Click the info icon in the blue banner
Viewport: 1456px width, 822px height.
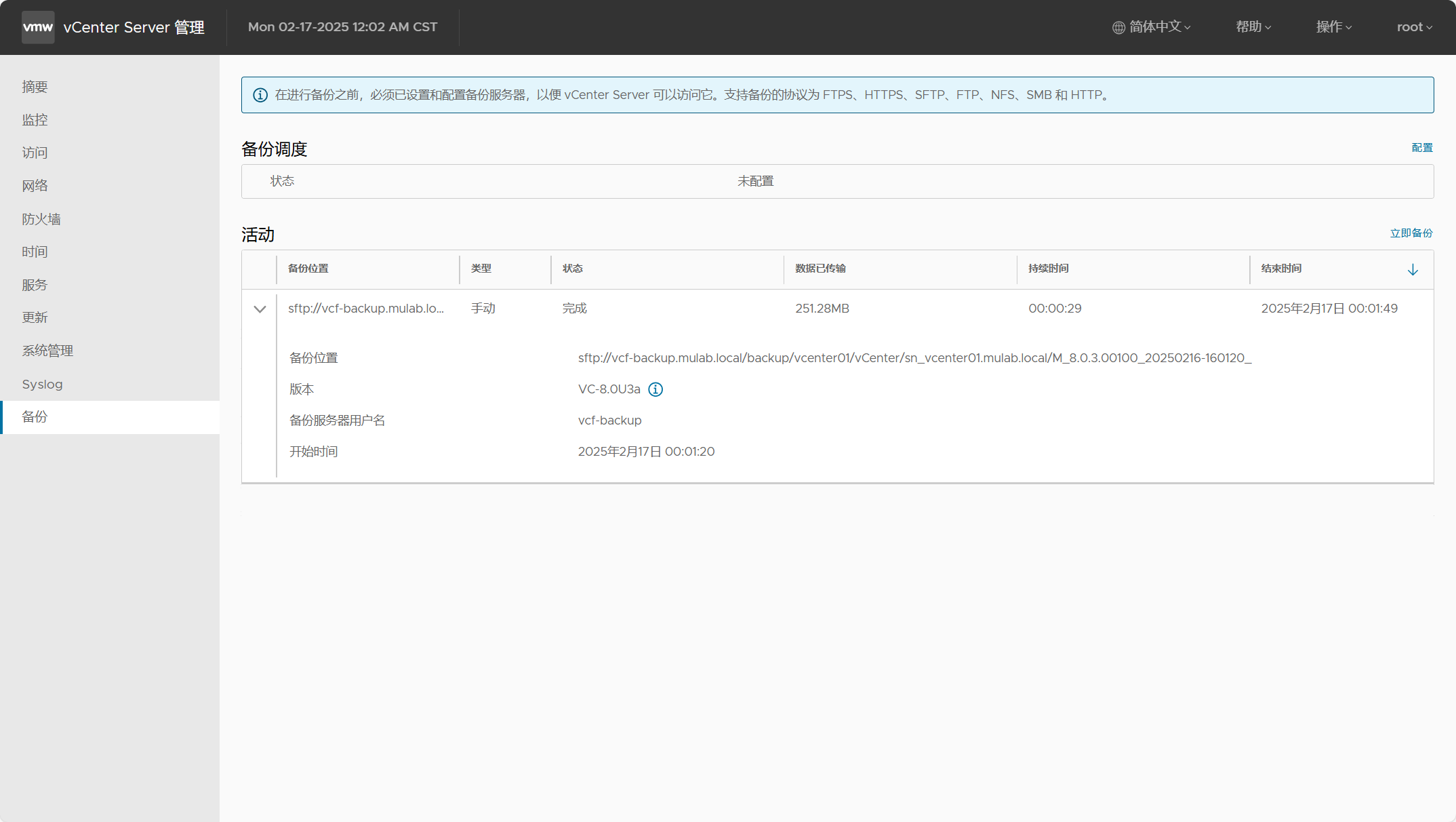pyautogui.click(x=260, y=95)
